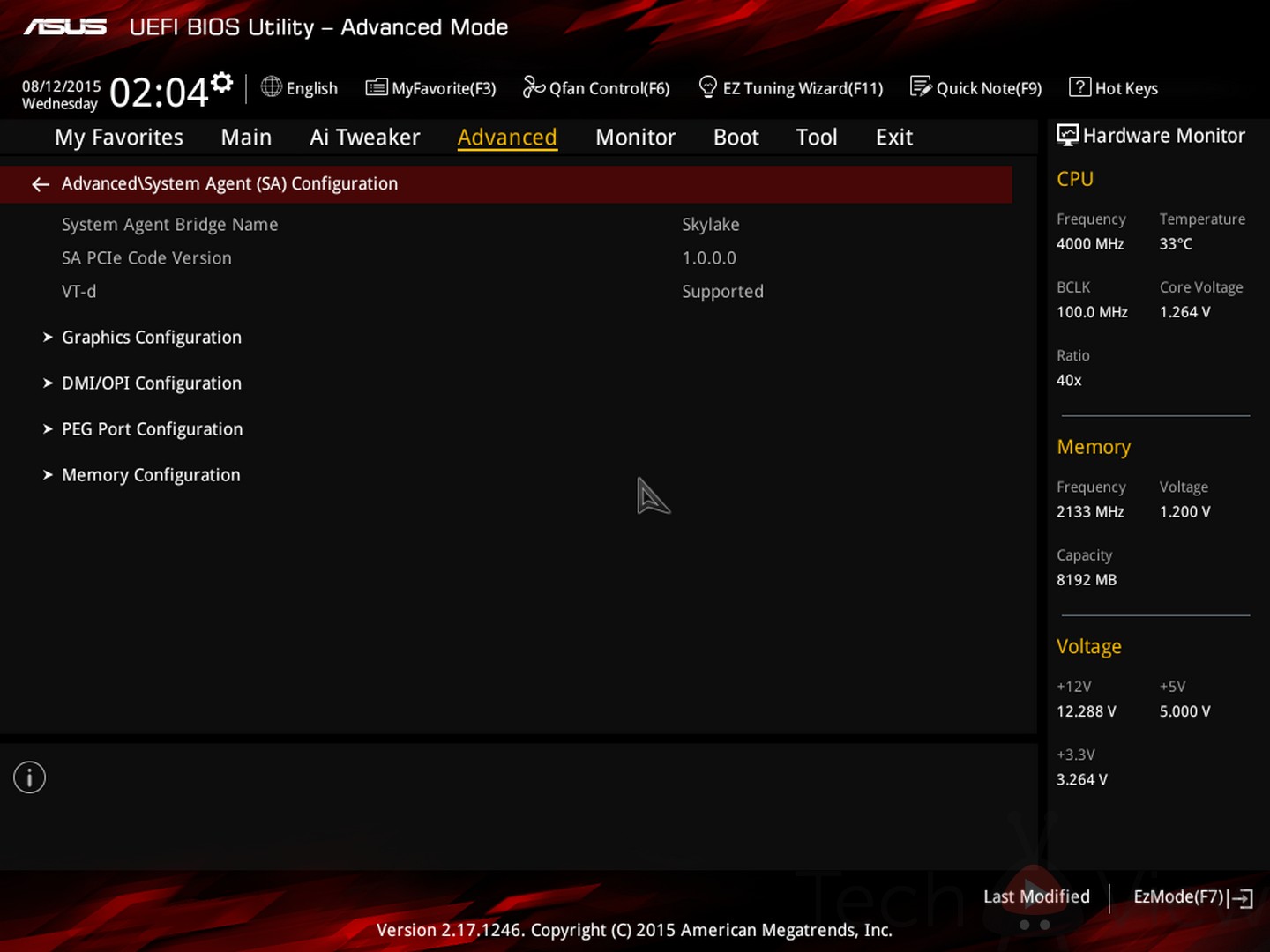
Task: Click the ASUS logo
Action: coord(65,27)
